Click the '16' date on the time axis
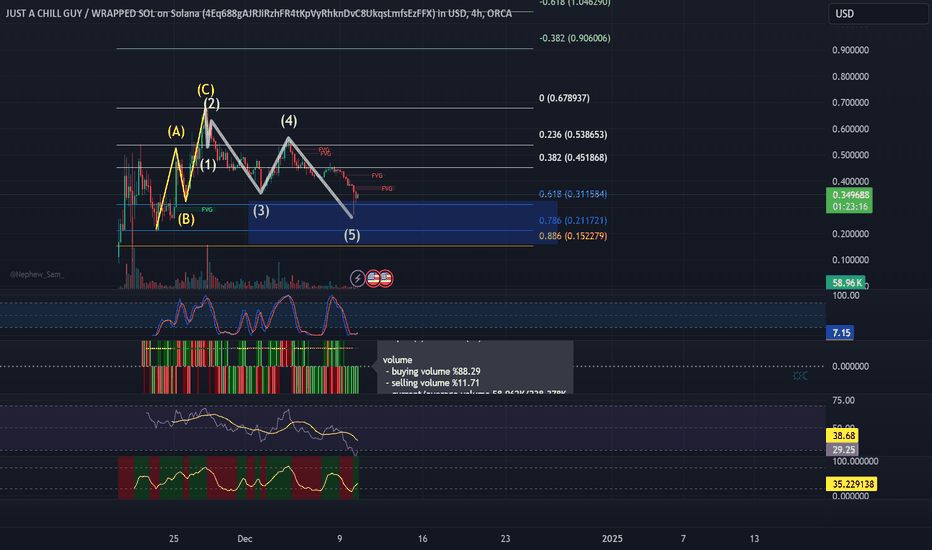Viewport: 932px width, 550px height. tap(423, 539)
